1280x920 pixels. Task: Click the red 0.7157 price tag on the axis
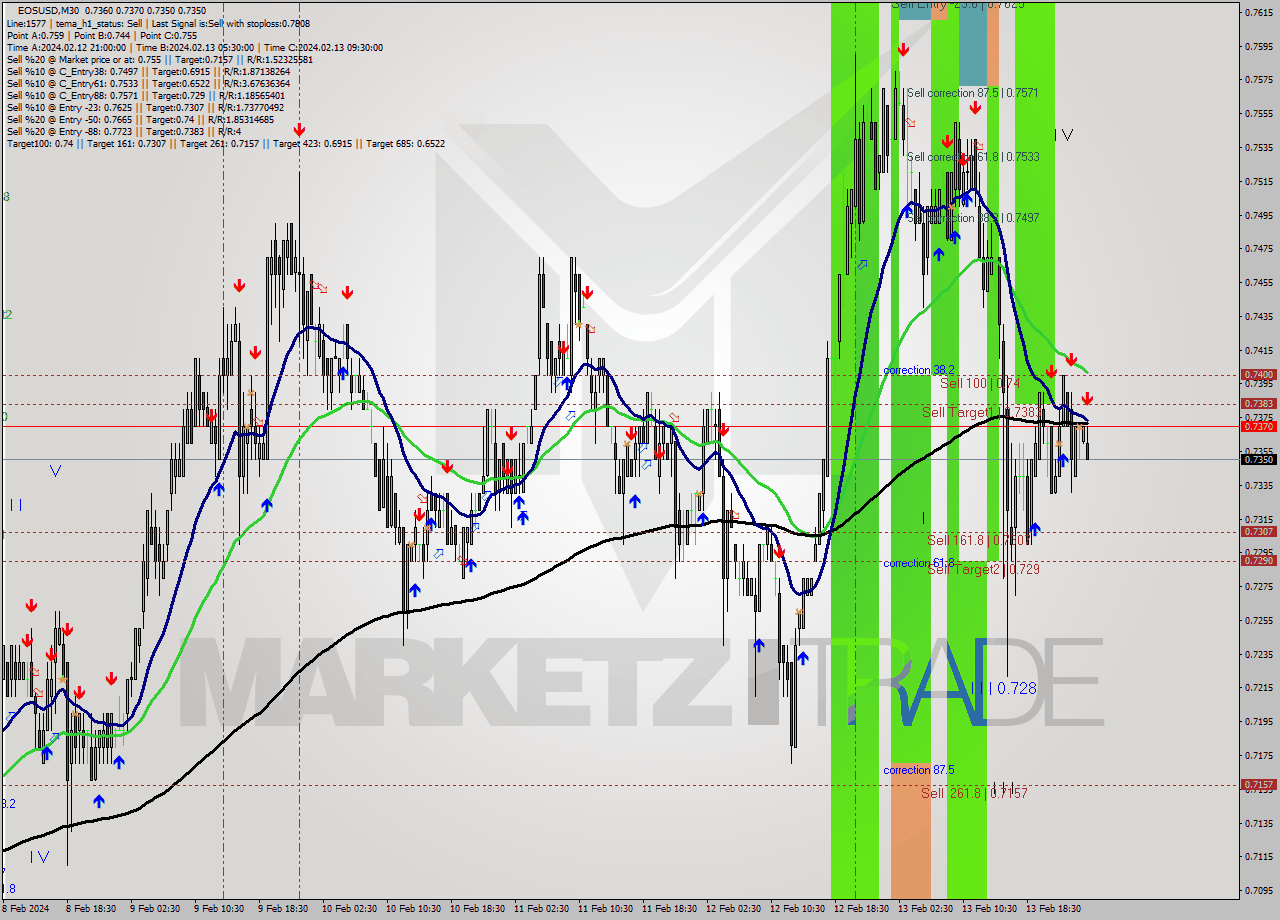point(1258,785)
